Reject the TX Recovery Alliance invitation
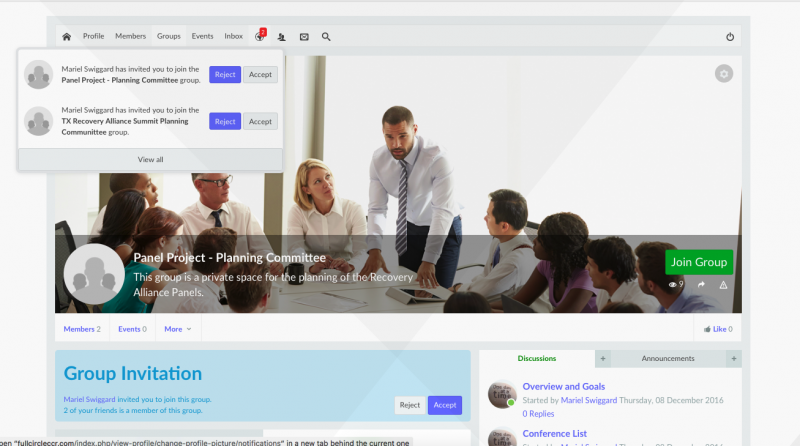This screenshot has height=446, width=800. (x=225, y=121)
